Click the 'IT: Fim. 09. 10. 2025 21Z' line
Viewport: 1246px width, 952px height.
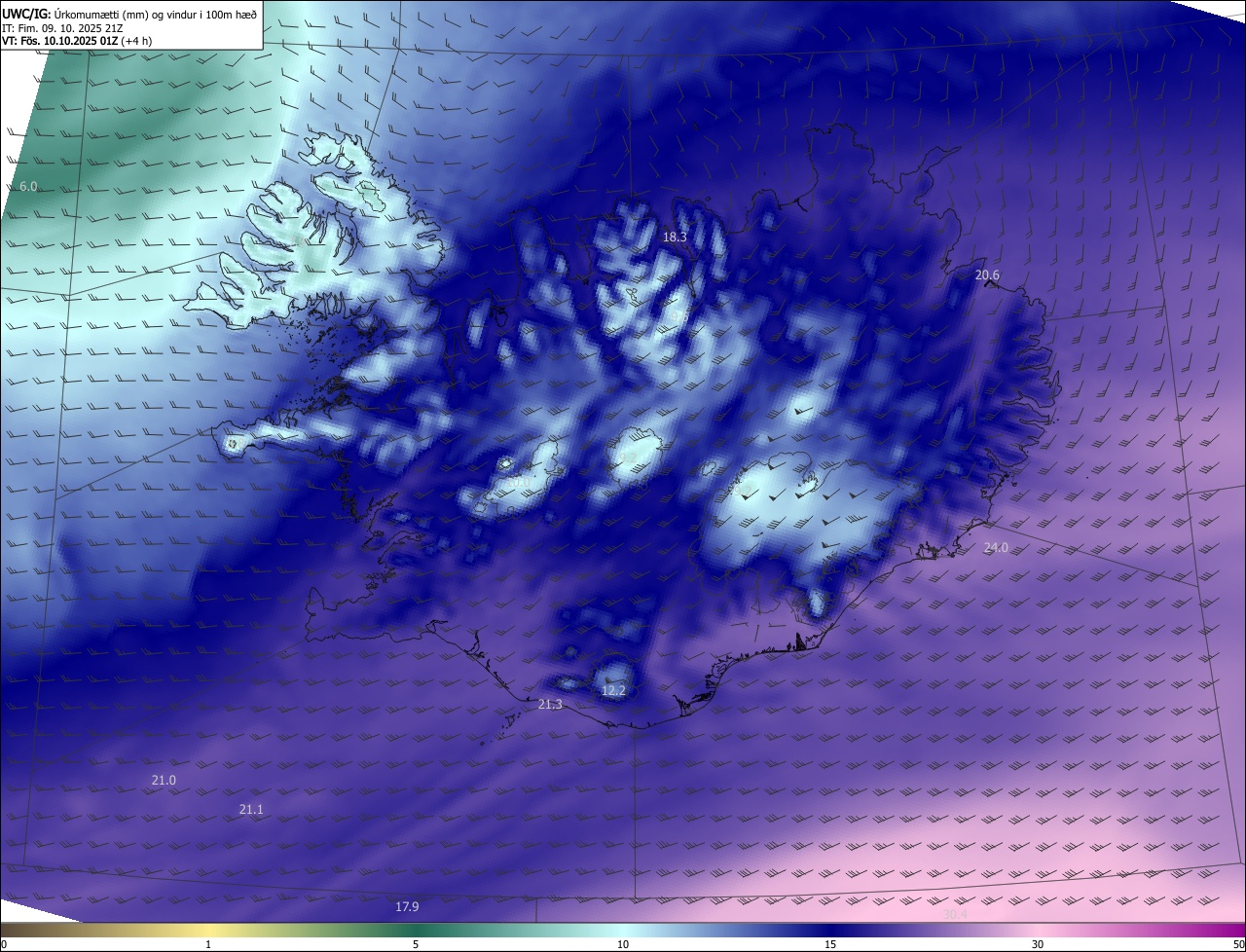tap(62, 28)
